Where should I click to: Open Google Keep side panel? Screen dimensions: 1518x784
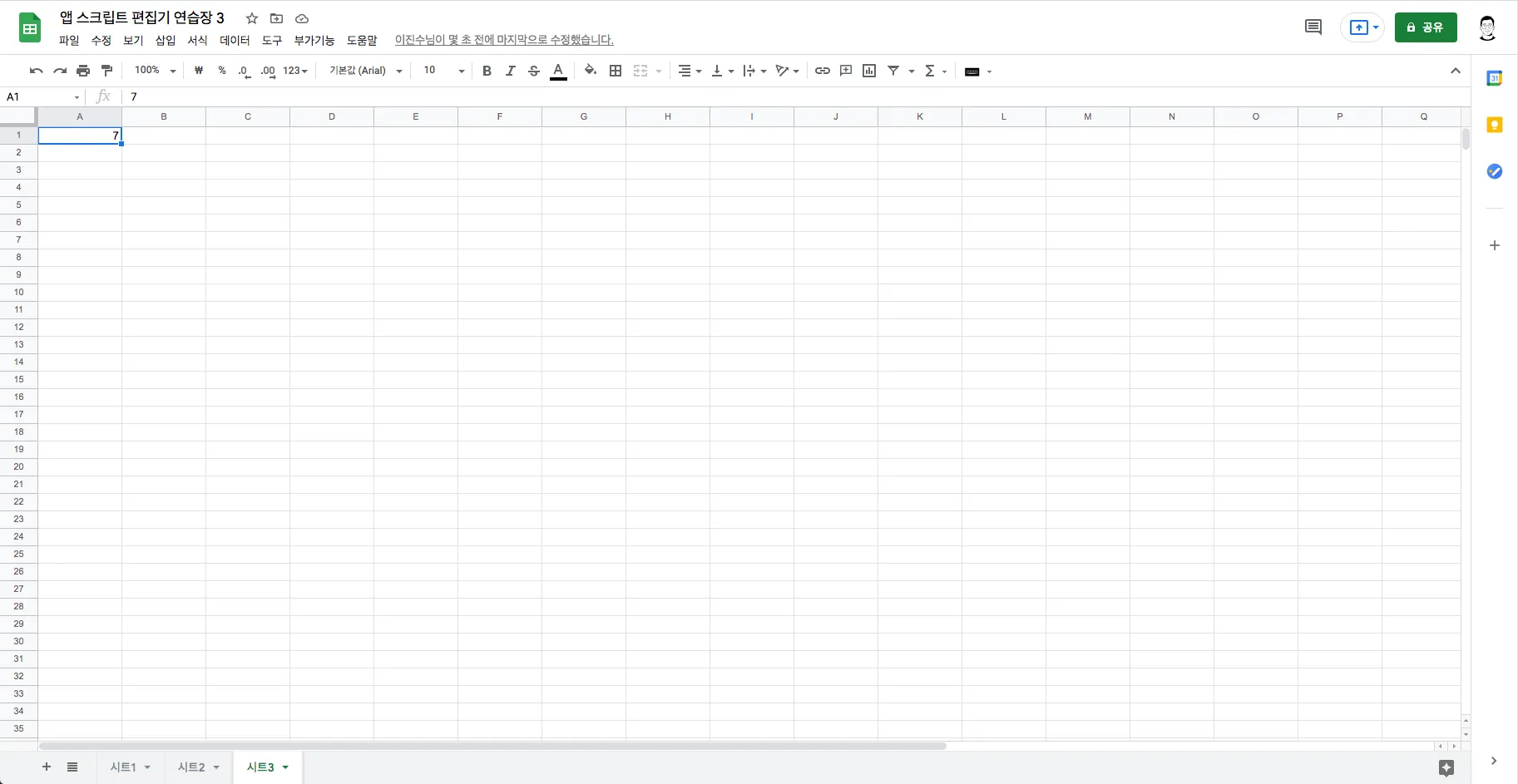coord(1495,125)
